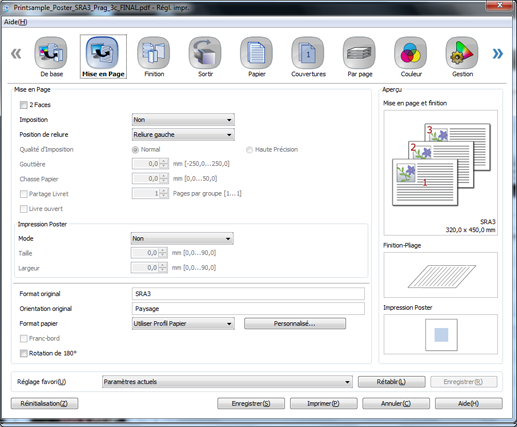Select the Par page icon
The height and width of the screenshot is (427, 517).
[x=359, y=53]
